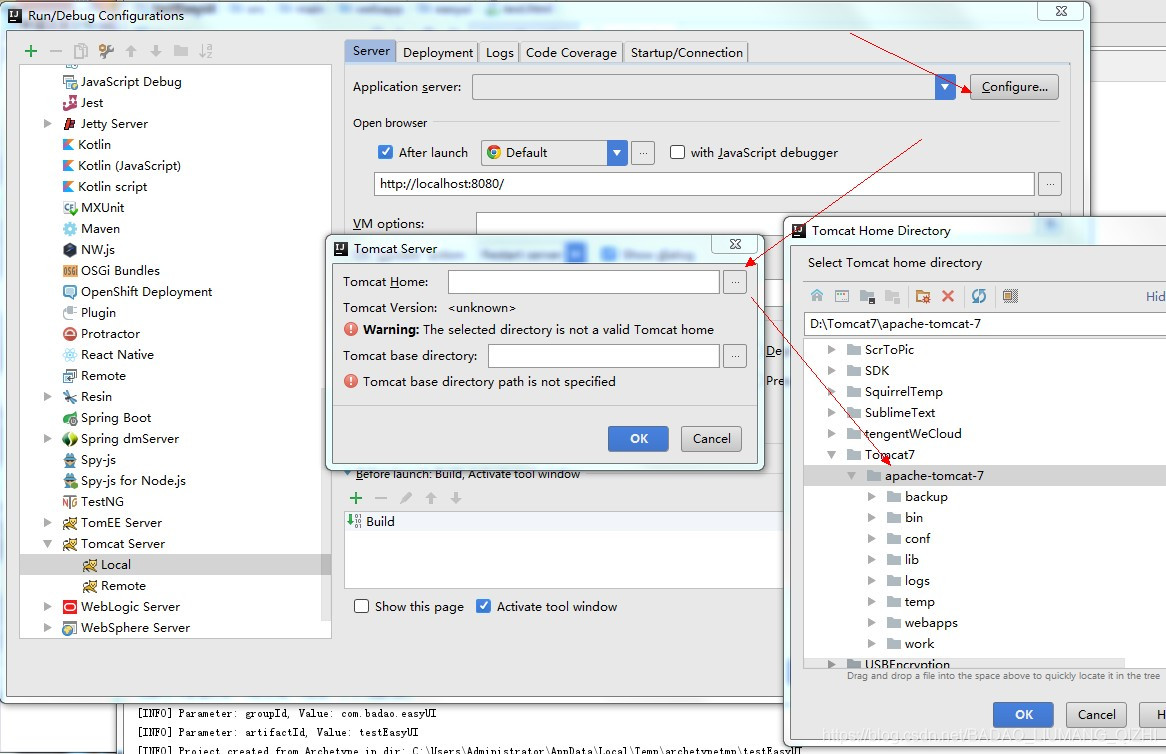Screen dimensions: 1166x754
Task: Click project directory icon in Tomcat Home Directory toolbar
Action: [x=867, y=296]
